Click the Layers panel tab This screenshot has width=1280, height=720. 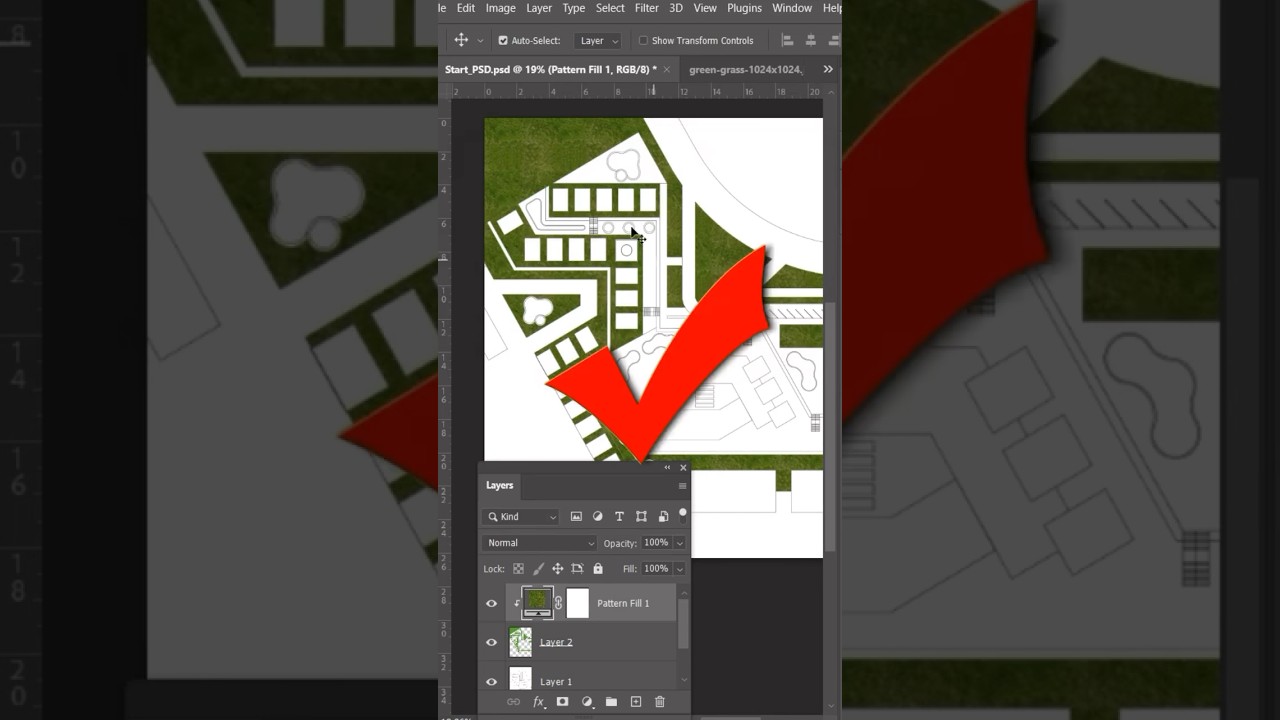pyautogui.click(x=500, y=485)
